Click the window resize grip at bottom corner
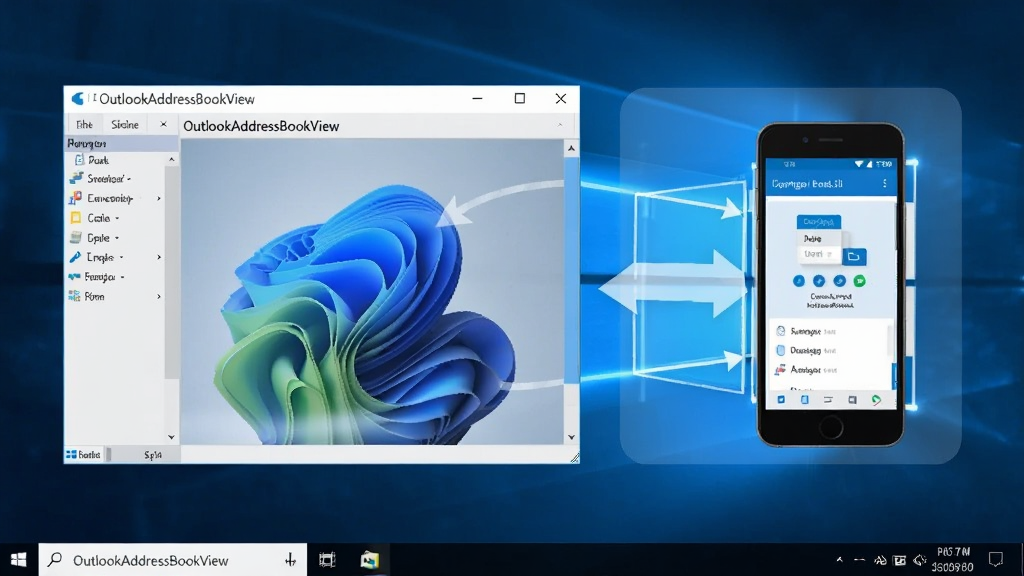Viewport: 1024px width, 576px height. click(x=575, y=458)
